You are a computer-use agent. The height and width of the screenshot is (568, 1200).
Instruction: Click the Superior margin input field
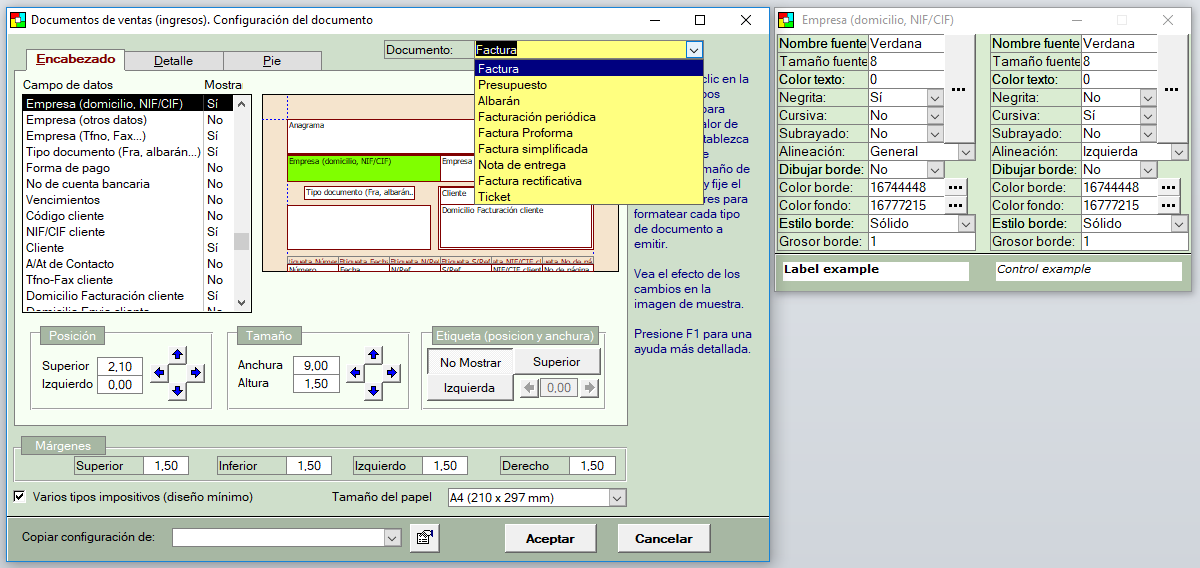(x=166, y=466)
